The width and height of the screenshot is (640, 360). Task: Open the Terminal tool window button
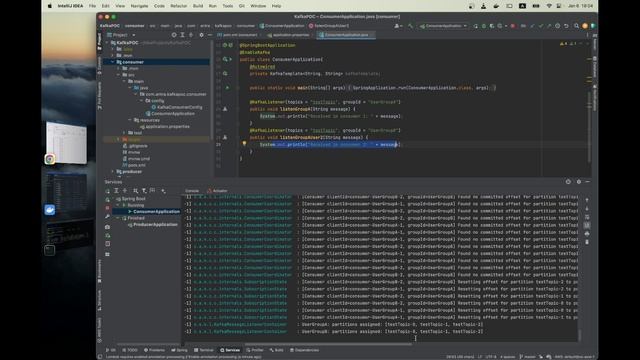coord(204,350)
